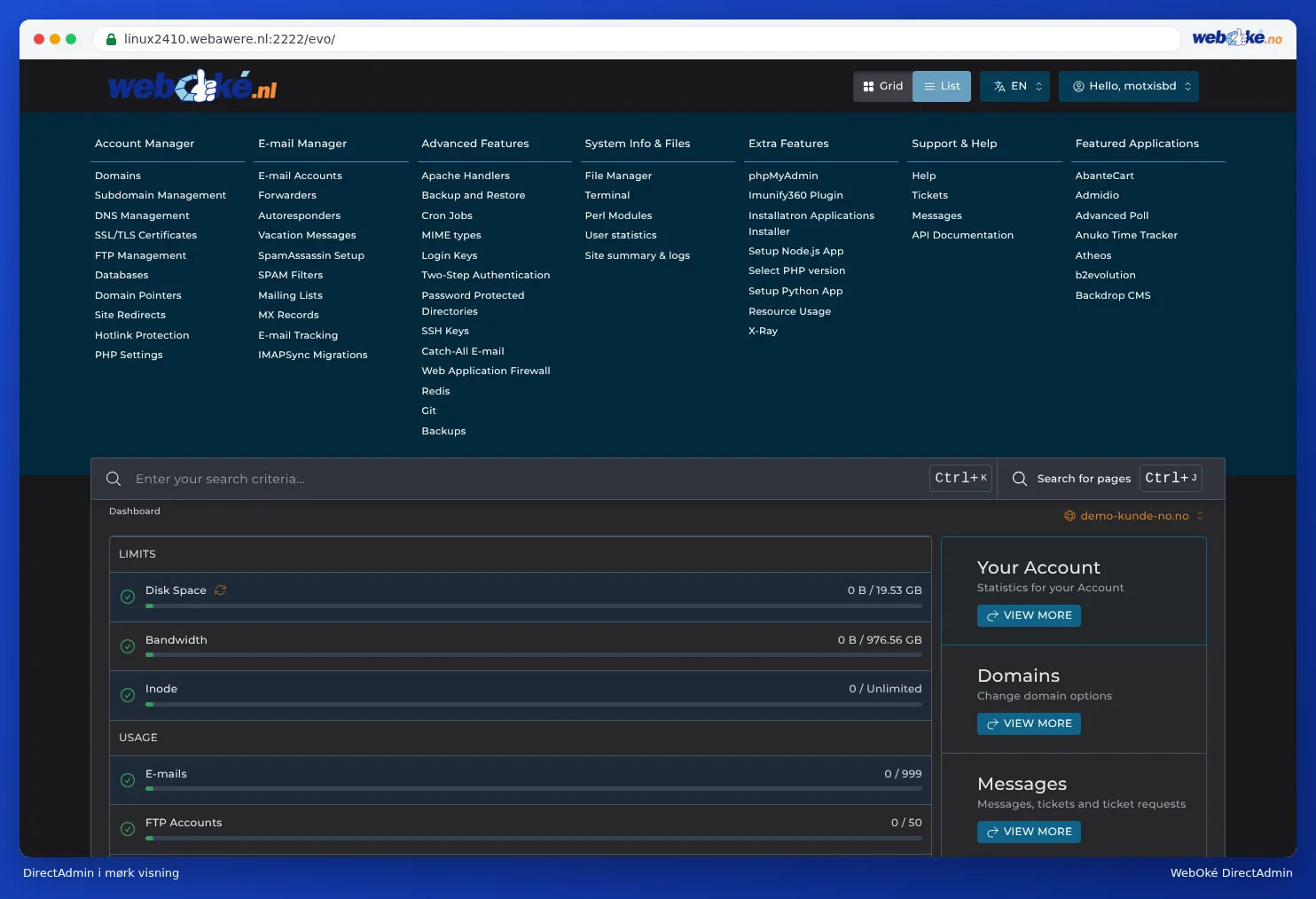Open Select PHP version link
Image resolution: width=1316 pixels, height=899 pixels.
(796, 270)
